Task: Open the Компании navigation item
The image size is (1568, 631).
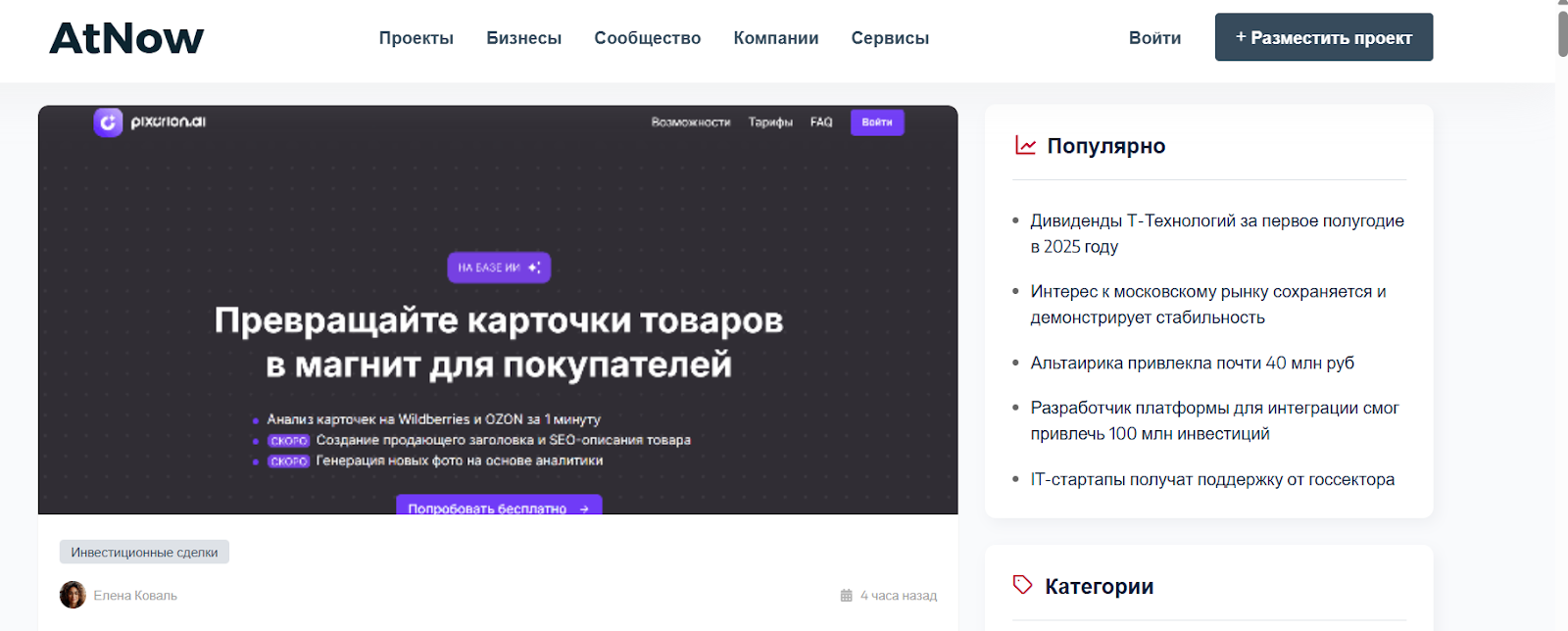Action: pyautogui.click(x=775, y=38)
